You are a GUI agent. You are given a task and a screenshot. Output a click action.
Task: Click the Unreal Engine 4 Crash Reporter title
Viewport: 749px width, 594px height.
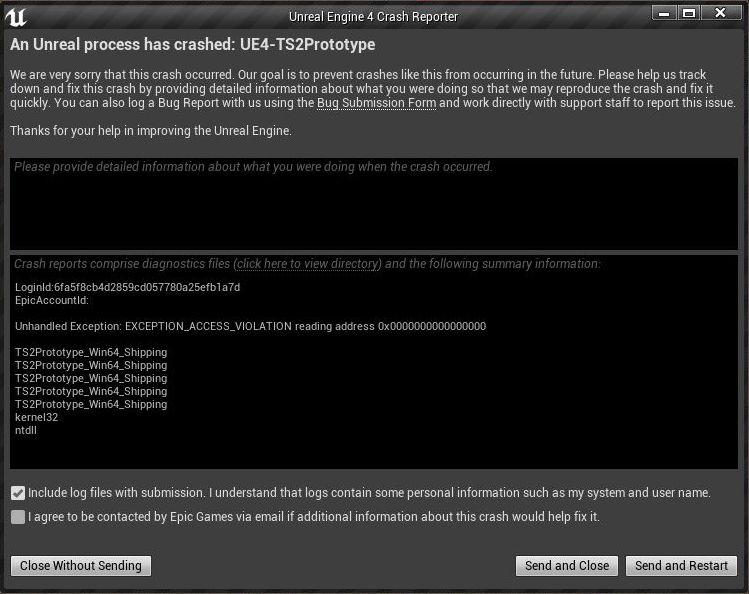tap(372, 17)
